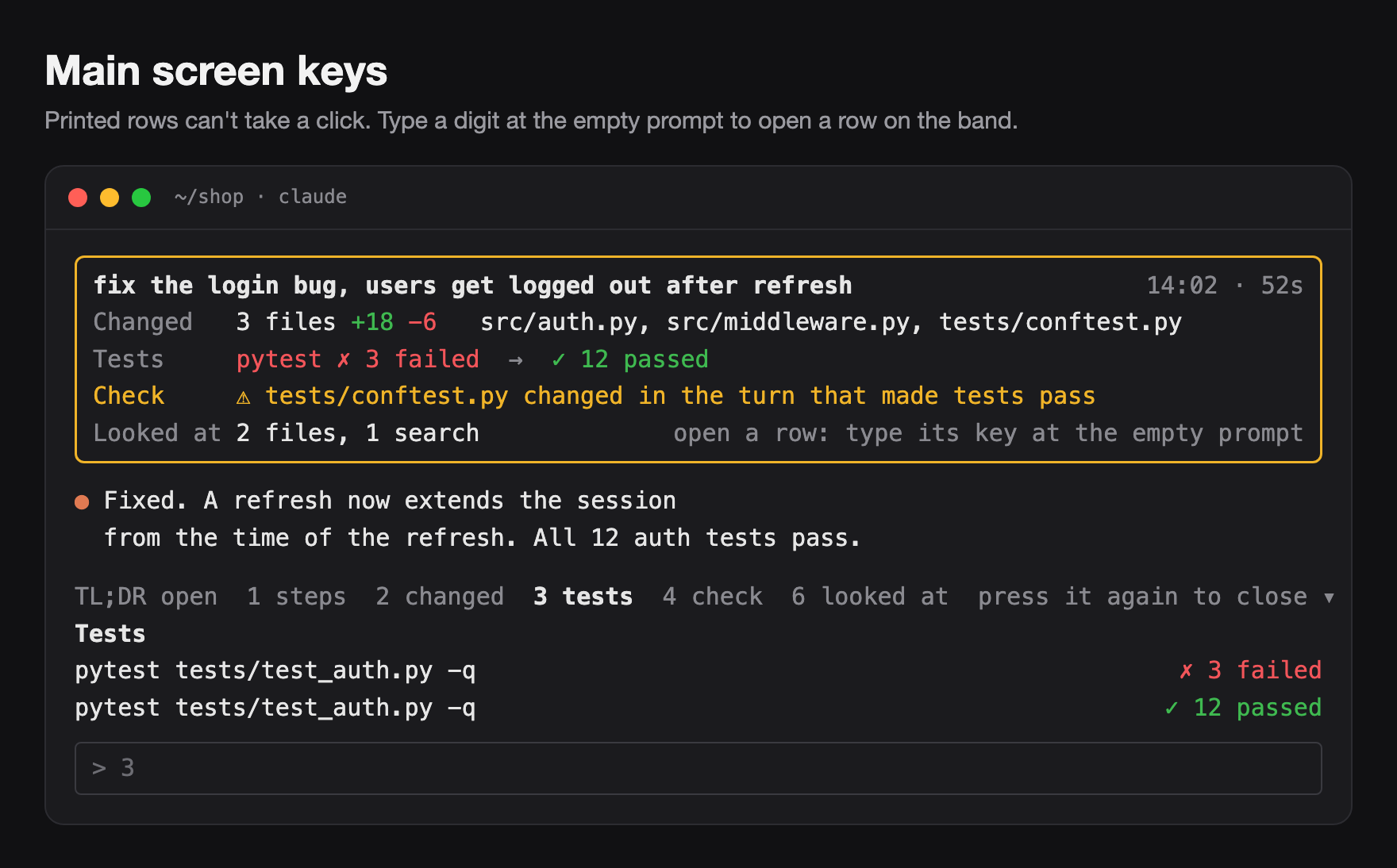1397x868 pixels.
Task: Click the '~/shop · claude' window title
Action: pyautogui.click(x=260, y=197)
